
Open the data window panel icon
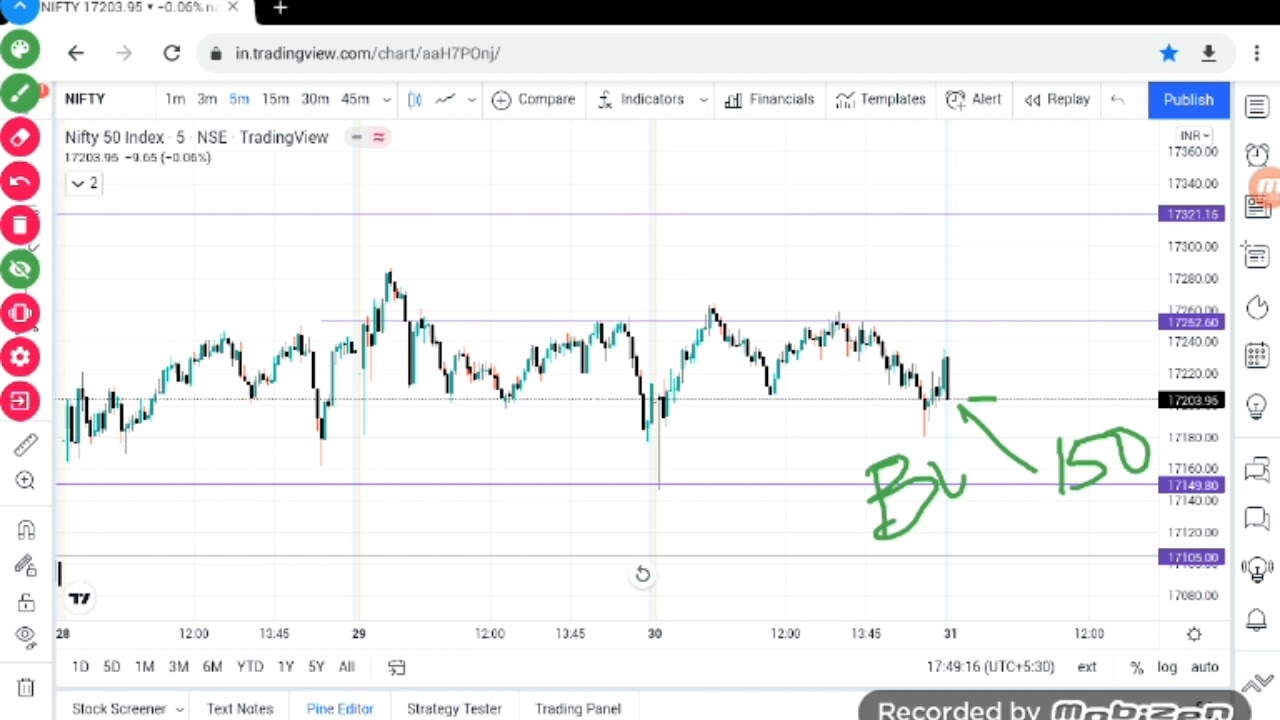pos(1257,256)
